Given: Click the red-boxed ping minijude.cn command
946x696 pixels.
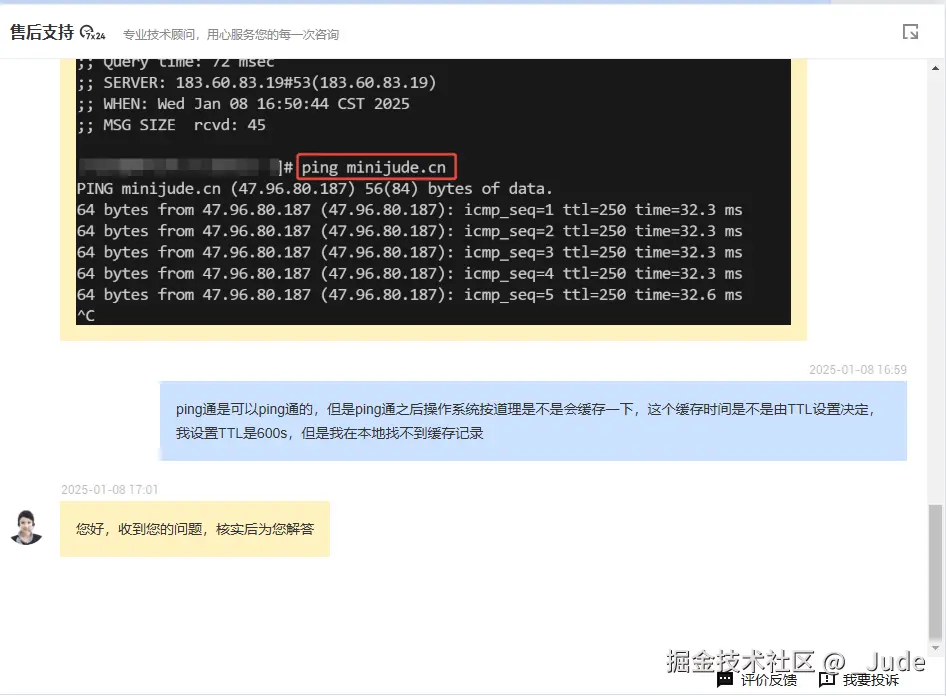Looking at the screenshot, I should coord(376,166).
